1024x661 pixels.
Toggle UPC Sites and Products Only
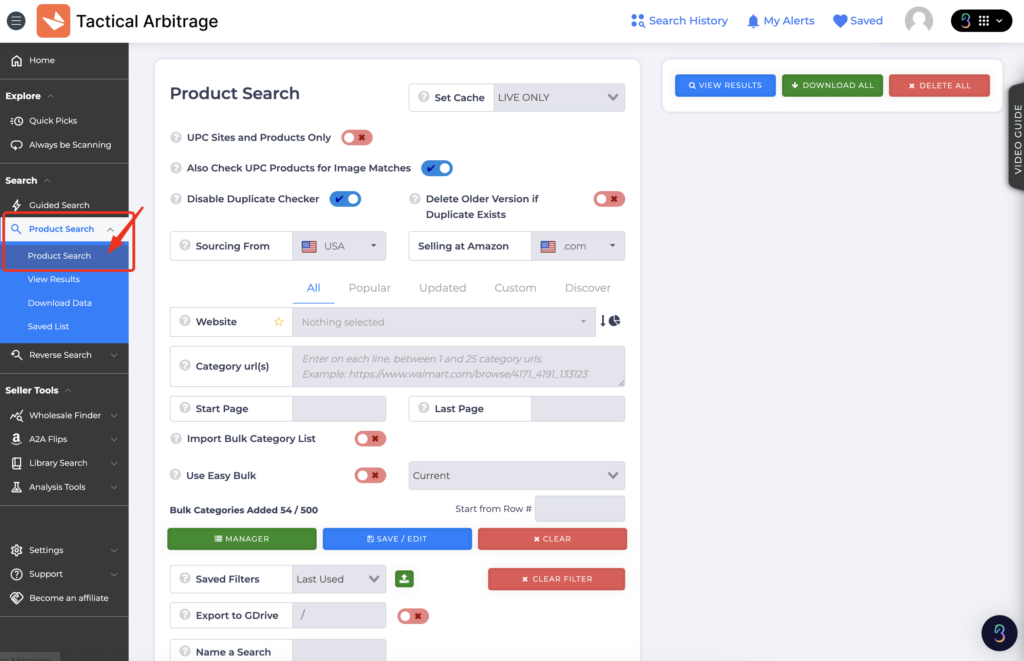pyautogui.click(x=357, y=137)
